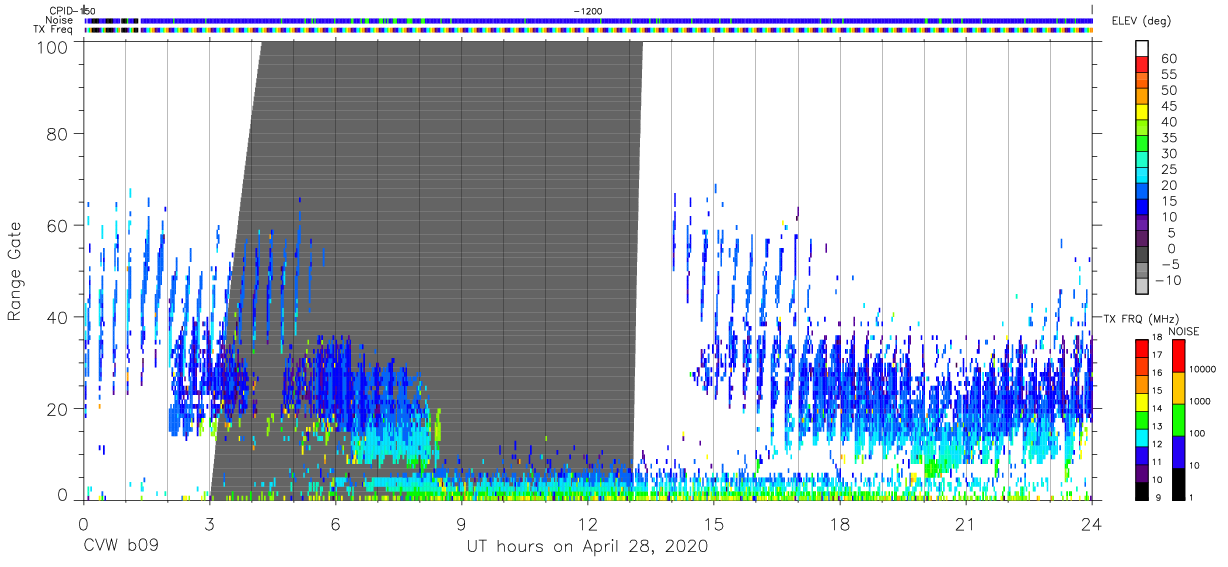Click the 35 label on the ELEV colorbar
Viewport: 1228px width, 567px height.
click(1169, 138)
